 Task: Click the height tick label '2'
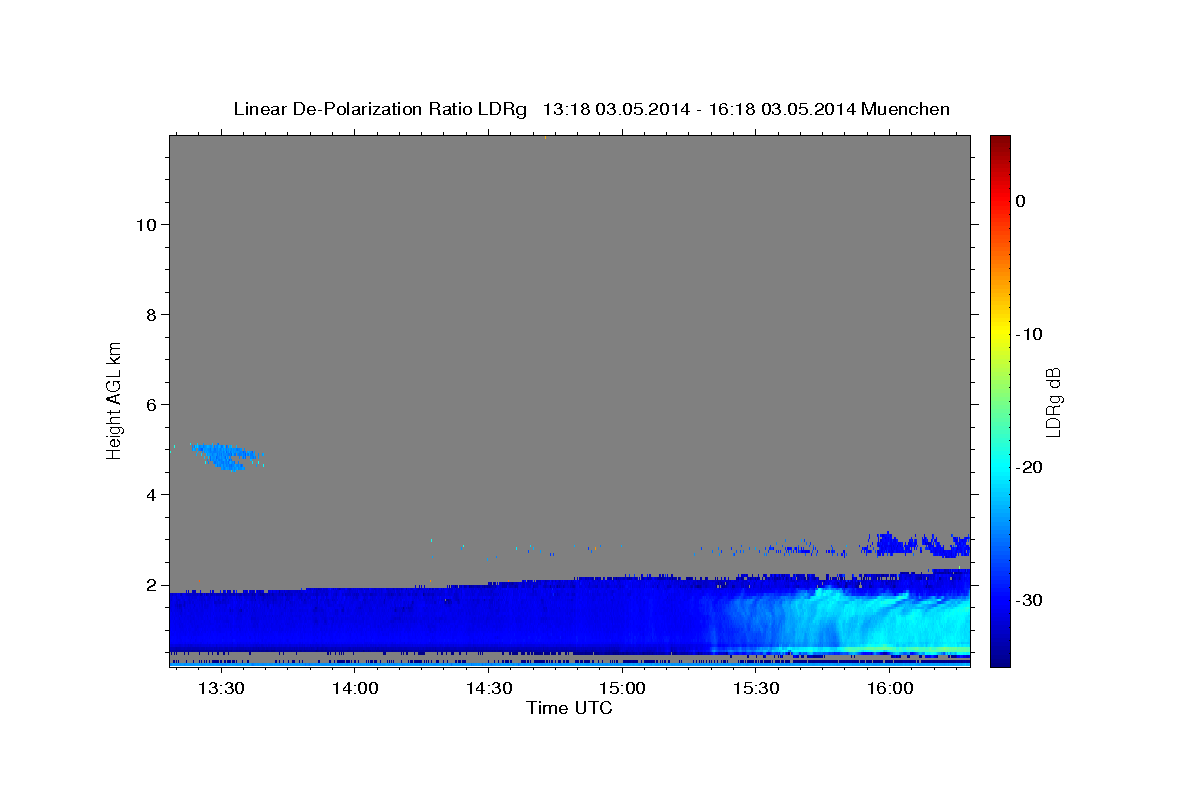click(151, 586)
